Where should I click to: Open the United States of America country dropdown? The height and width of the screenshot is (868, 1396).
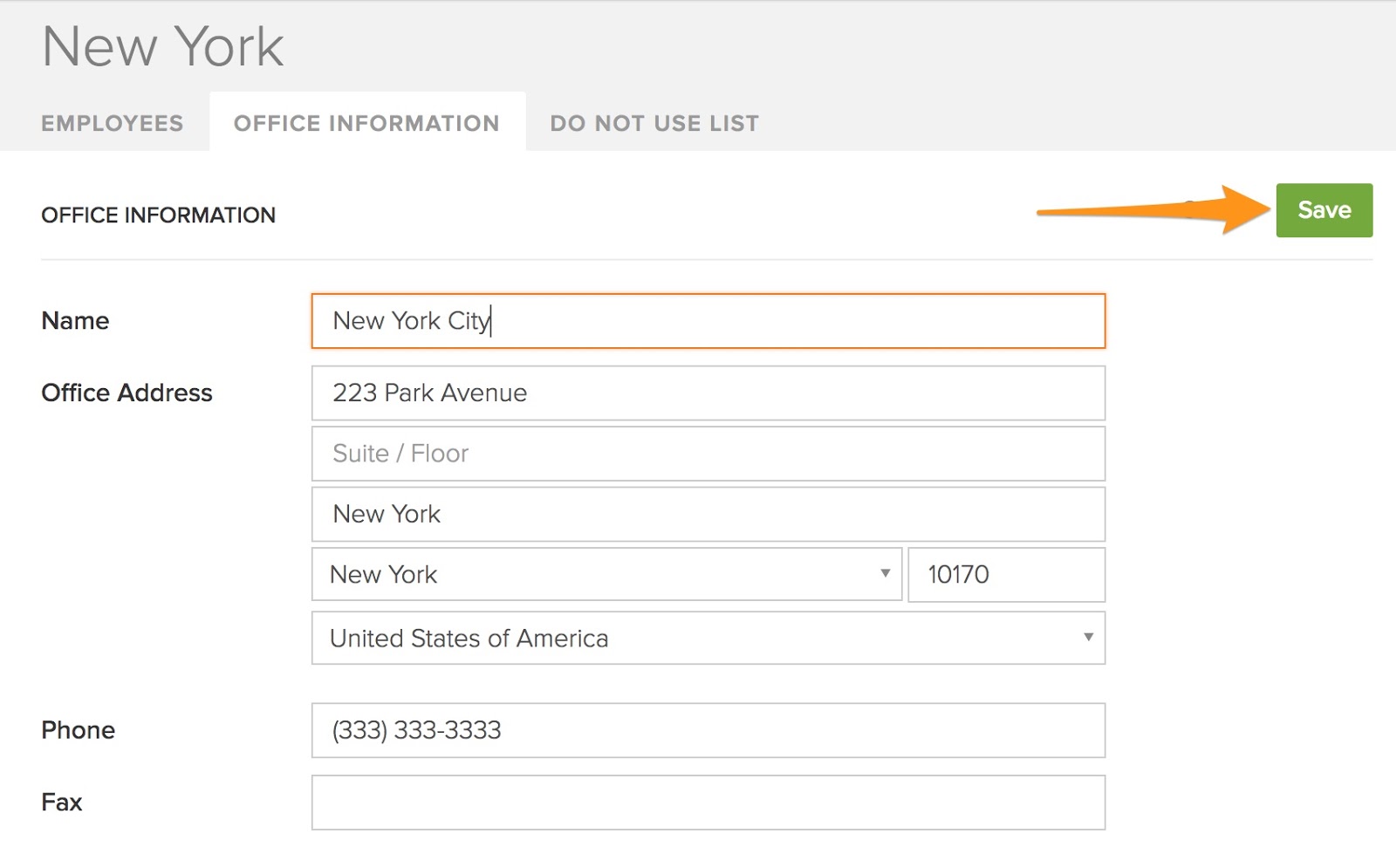pyautogui.click(x=707, y=638)
